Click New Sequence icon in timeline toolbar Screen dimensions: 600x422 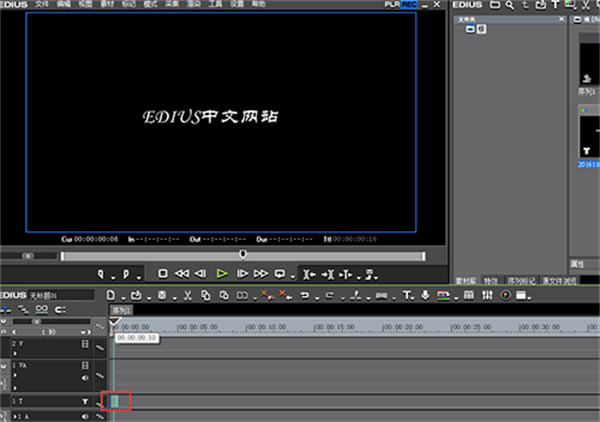111,295
